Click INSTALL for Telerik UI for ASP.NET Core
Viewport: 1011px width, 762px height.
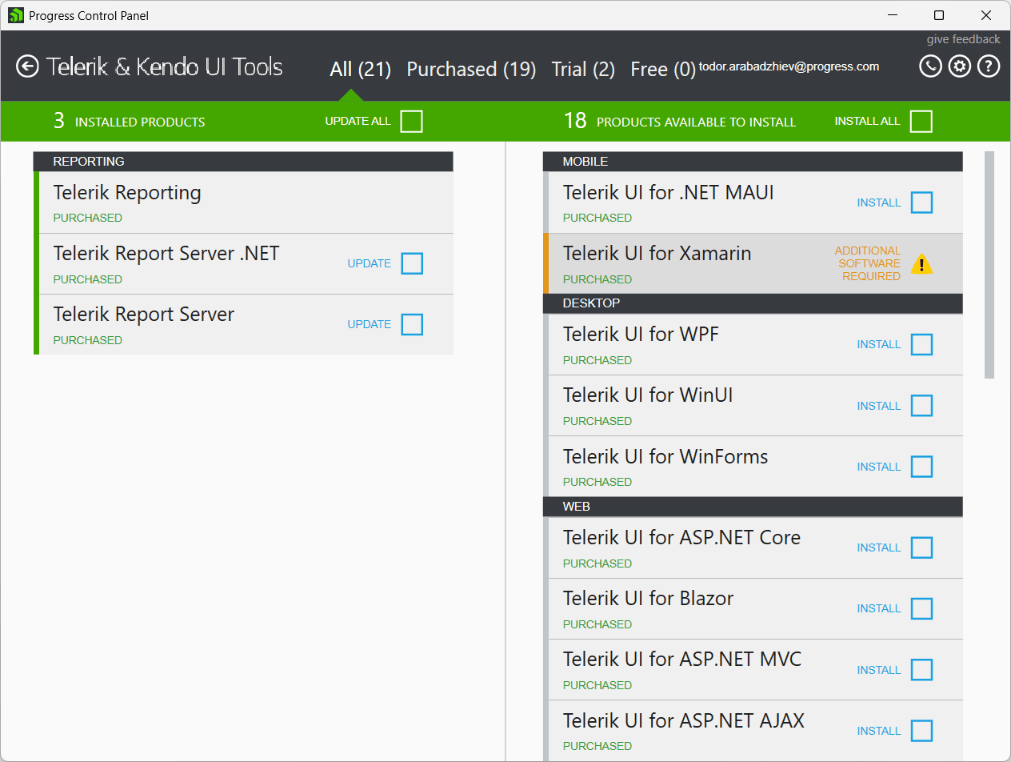[878, 547]
